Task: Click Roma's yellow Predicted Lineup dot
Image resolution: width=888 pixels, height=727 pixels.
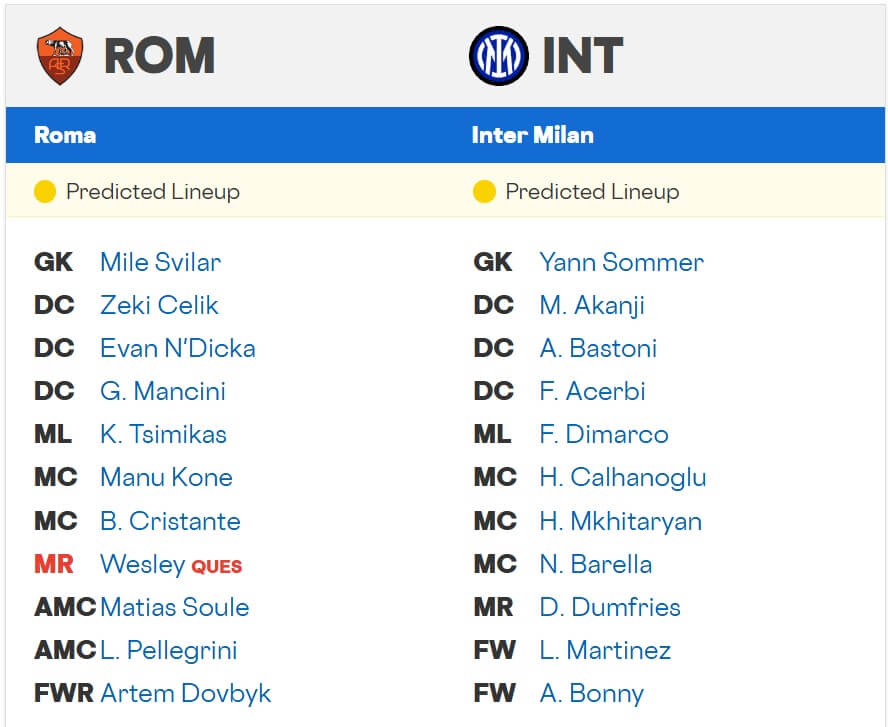Action: (x=44, y=191)
